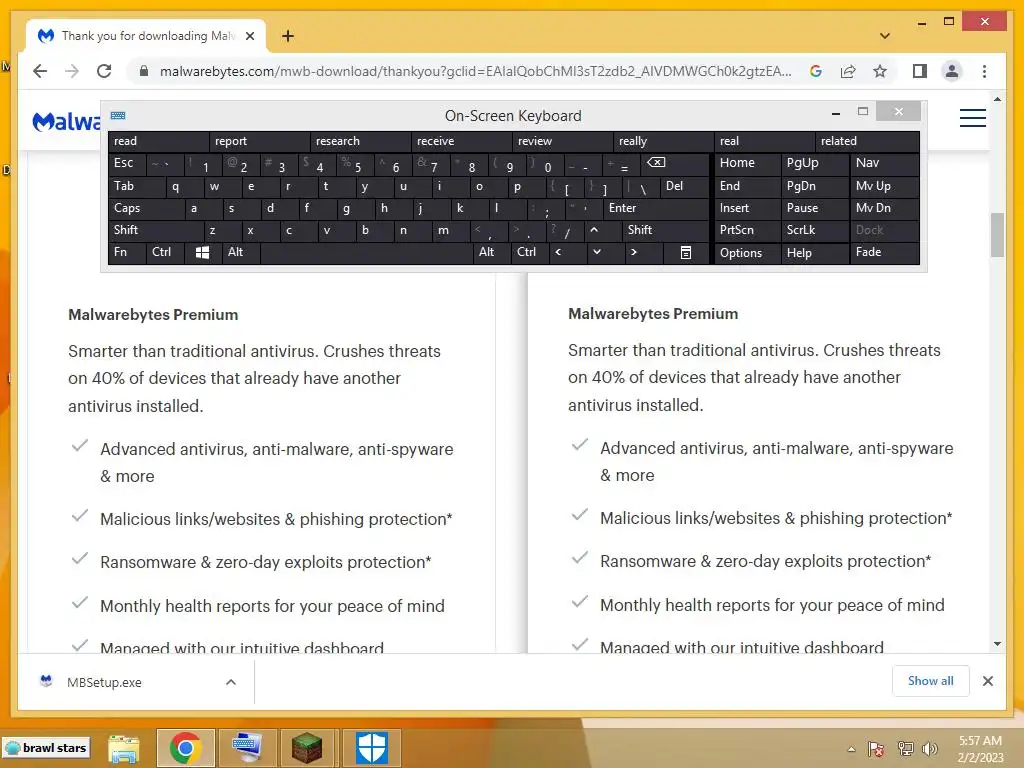Click the Home key on keyboard
This screenshot has height=768, width=1024.
(x=747, y=163)
